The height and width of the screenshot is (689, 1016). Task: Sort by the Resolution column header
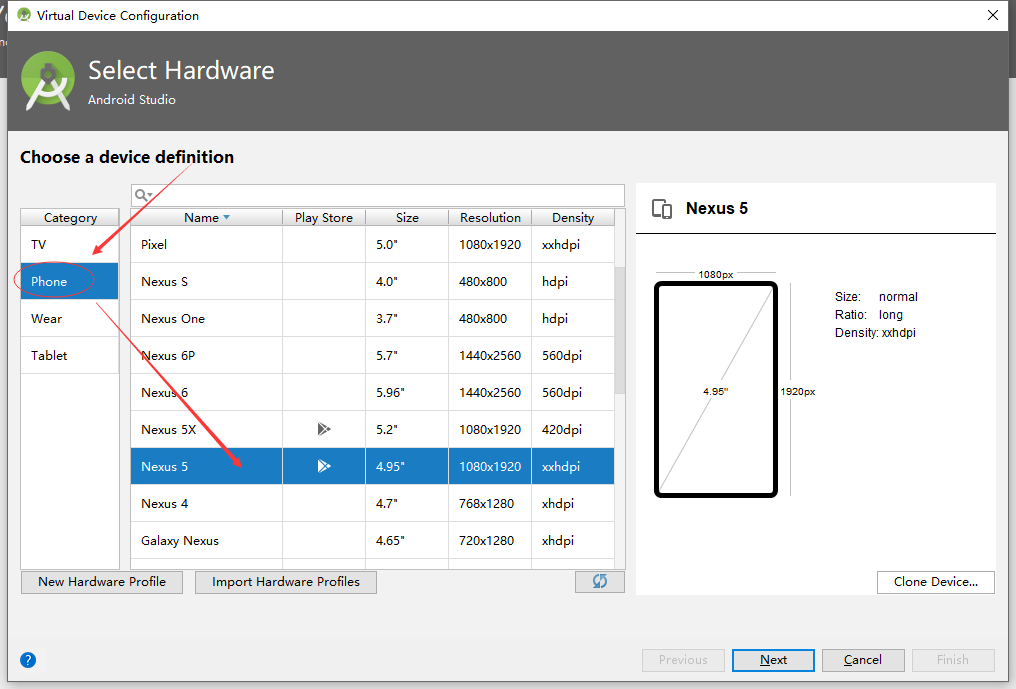[490, 218]
